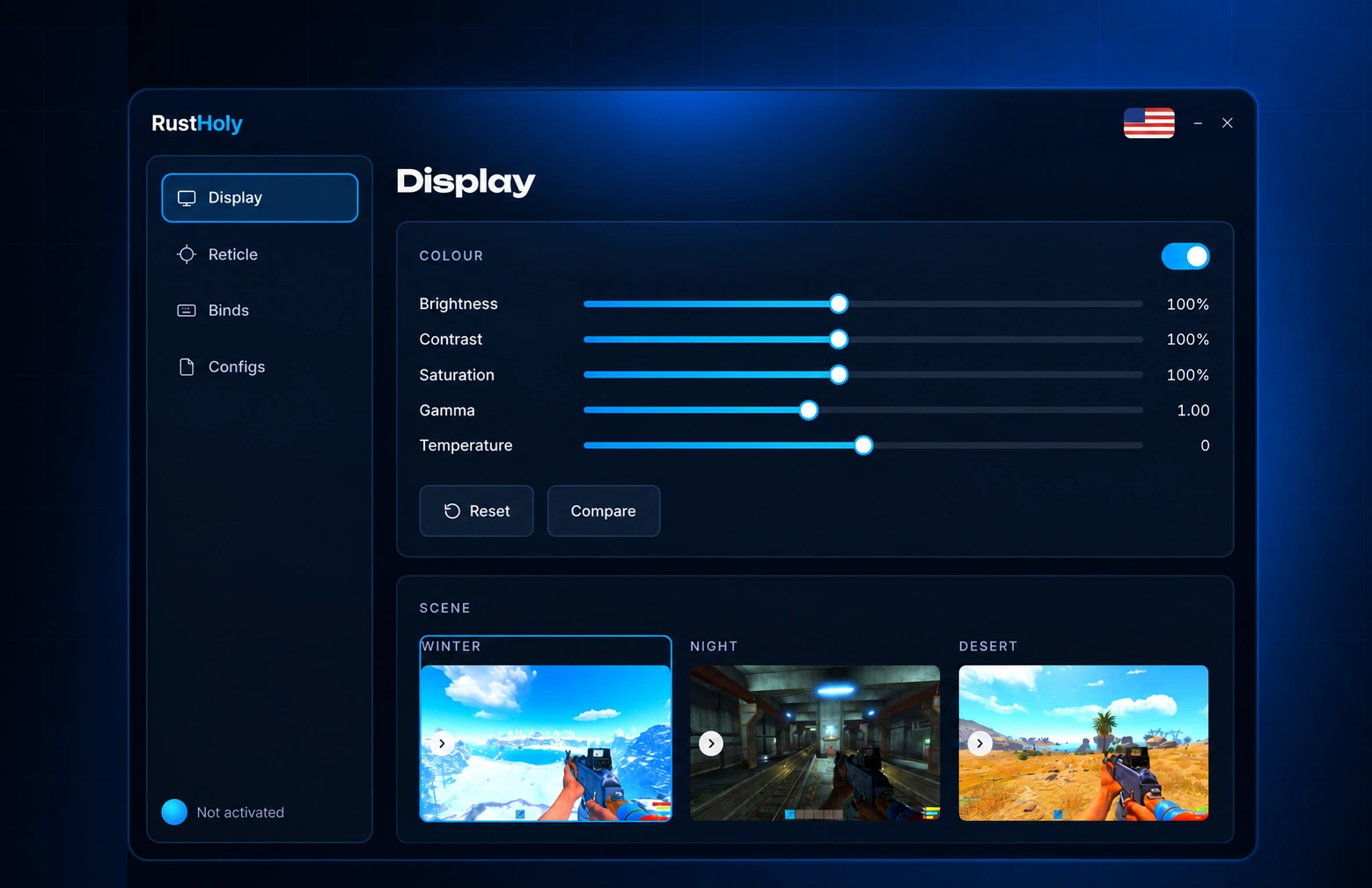Select the Winter scene thumbnail

pos(546,743)
